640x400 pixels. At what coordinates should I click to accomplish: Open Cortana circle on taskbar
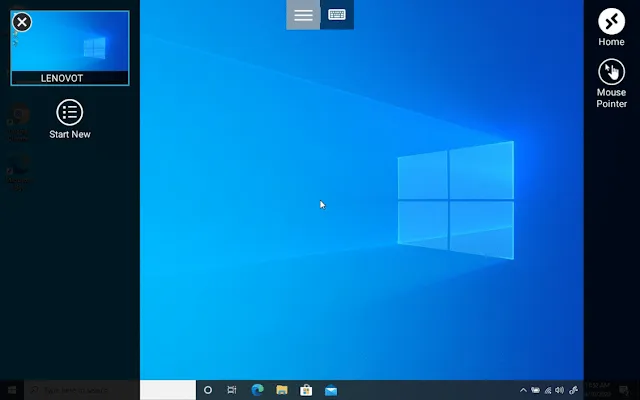[208, 390]
